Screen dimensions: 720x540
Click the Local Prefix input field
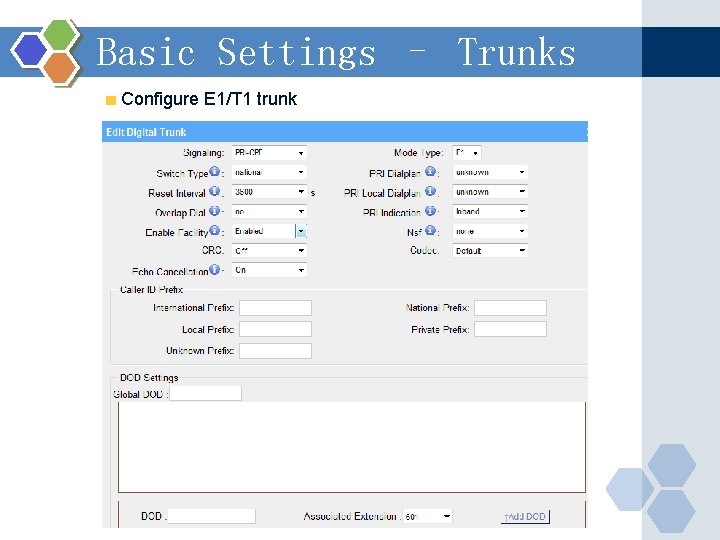(x=276, y=329)
